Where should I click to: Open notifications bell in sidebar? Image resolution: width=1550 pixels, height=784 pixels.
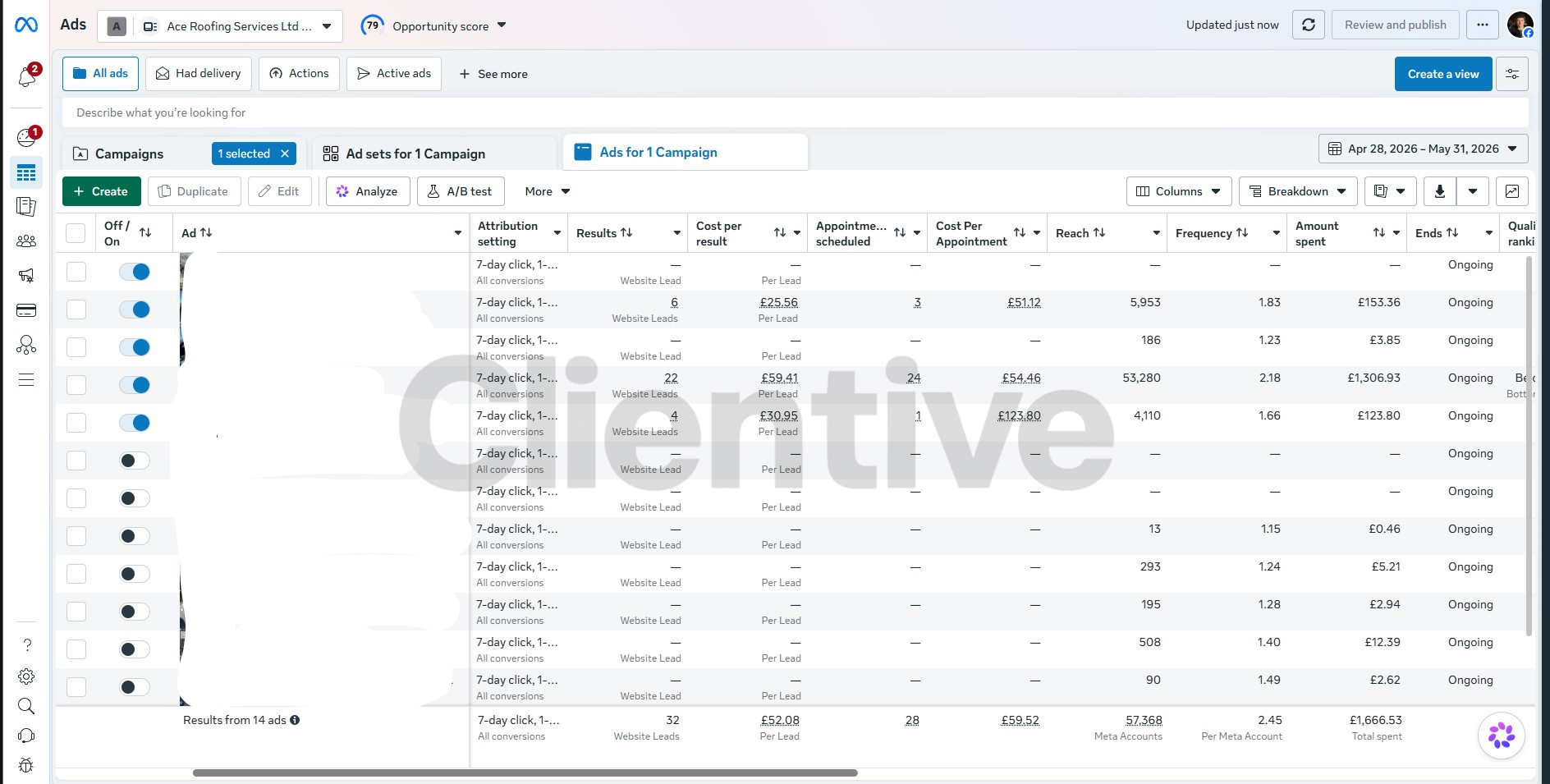(x=26, y=76)
